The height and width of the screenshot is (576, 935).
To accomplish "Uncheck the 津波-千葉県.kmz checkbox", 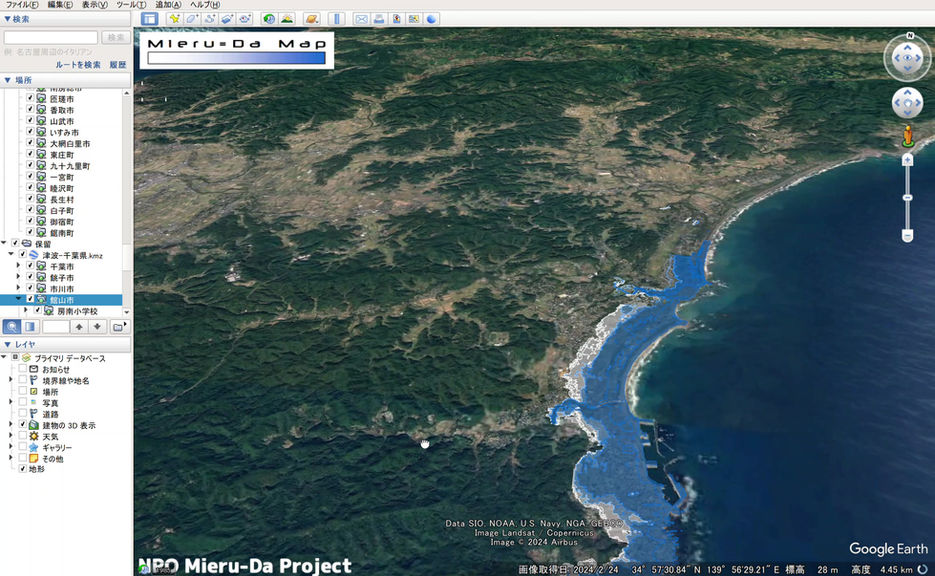I will point(23,255).
